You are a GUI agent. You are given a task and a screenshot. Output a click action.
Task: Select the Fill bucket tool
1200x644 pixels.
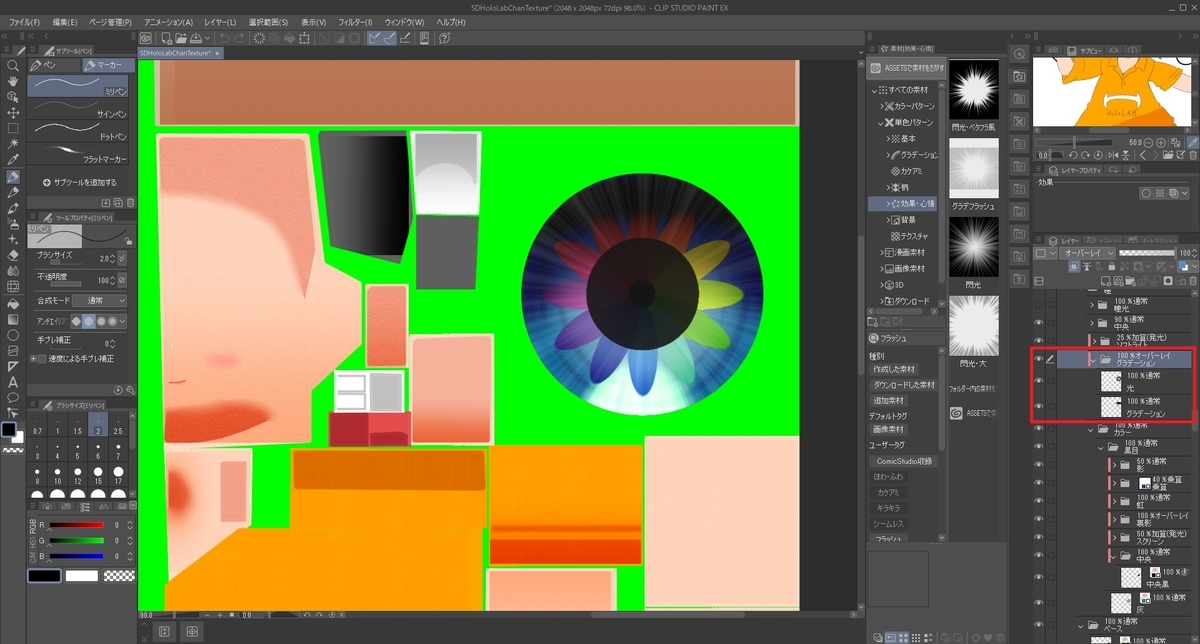coord(13,303)
